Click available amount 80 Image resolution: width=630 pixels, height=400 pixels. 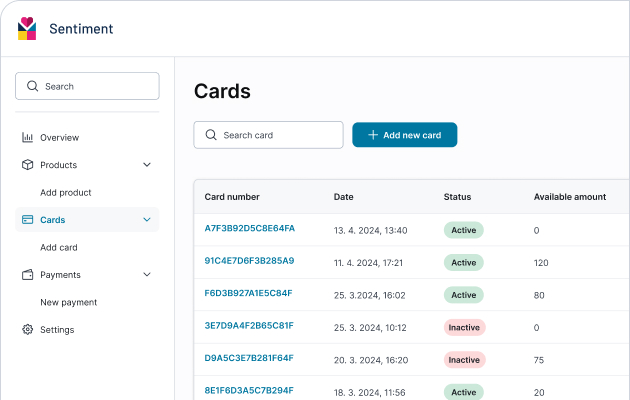click(539, 296)
